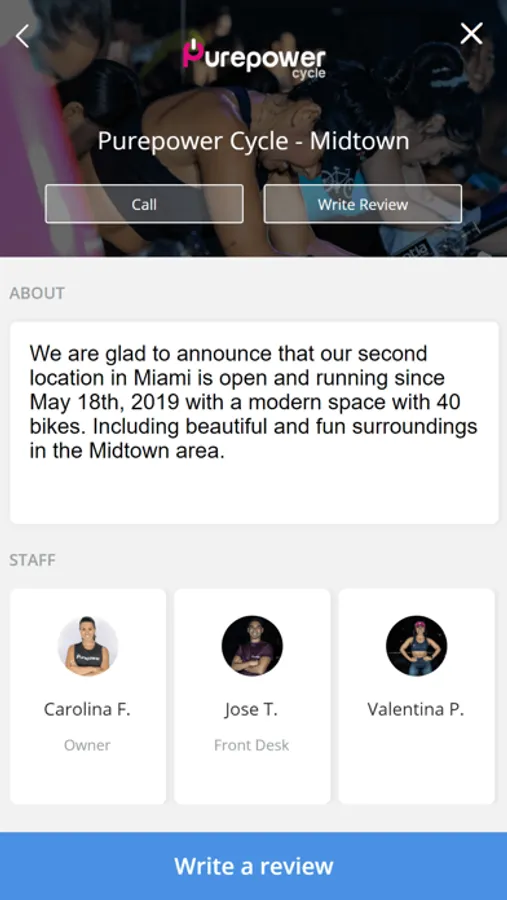The image size is (507, 900).
Task: Tap the Purepower Cycle - Midtown title
Action: pyautogui.click(x=254, y=141)
